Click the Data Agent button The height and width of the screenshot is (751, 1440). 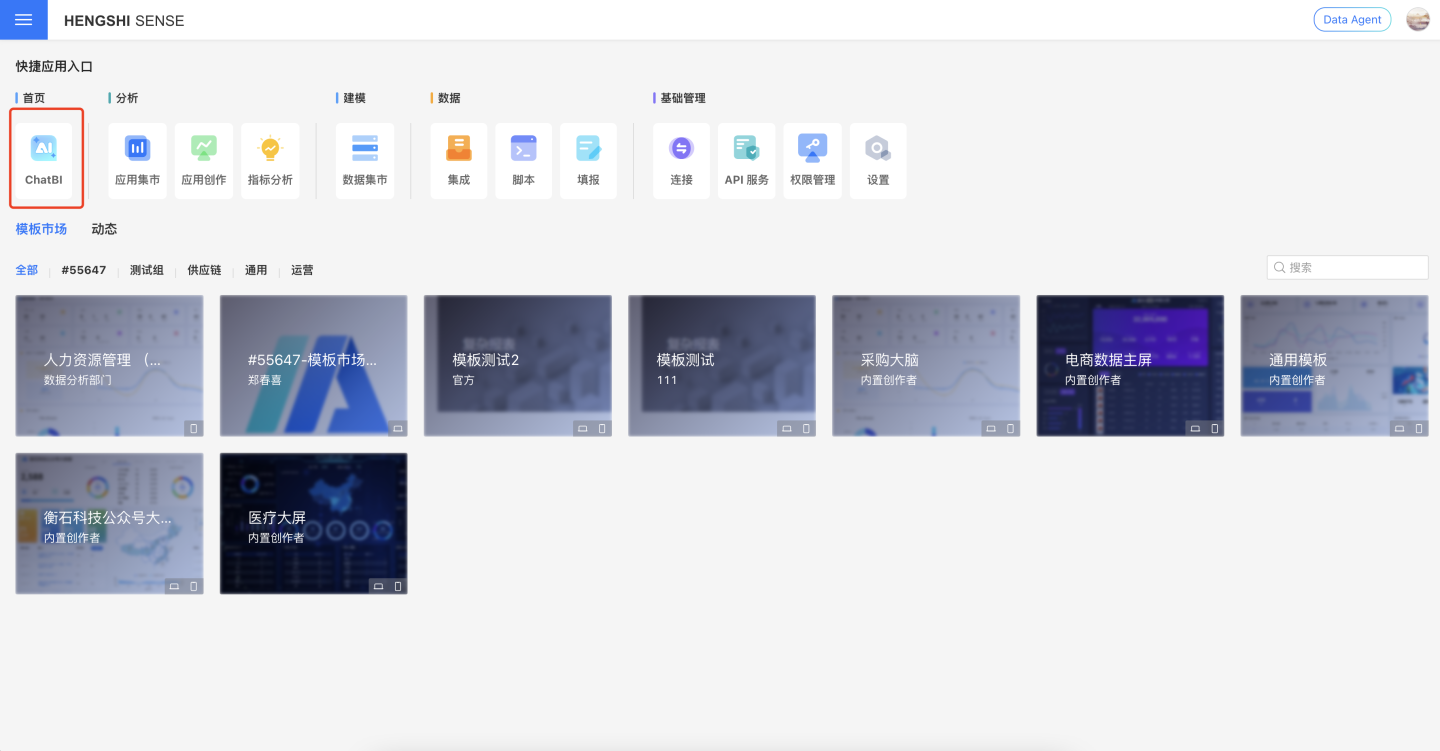(1352, 20)
